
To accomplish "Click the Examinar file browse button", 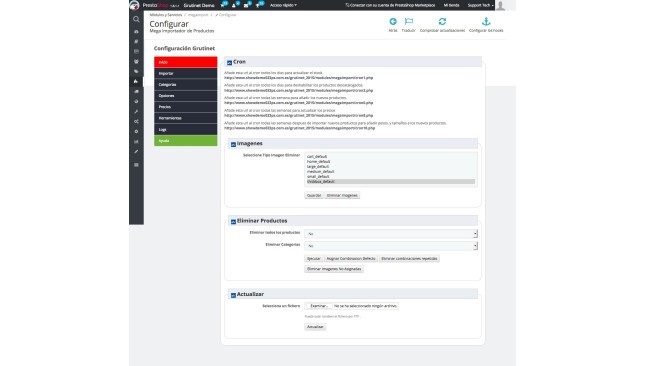I will 318,306.
